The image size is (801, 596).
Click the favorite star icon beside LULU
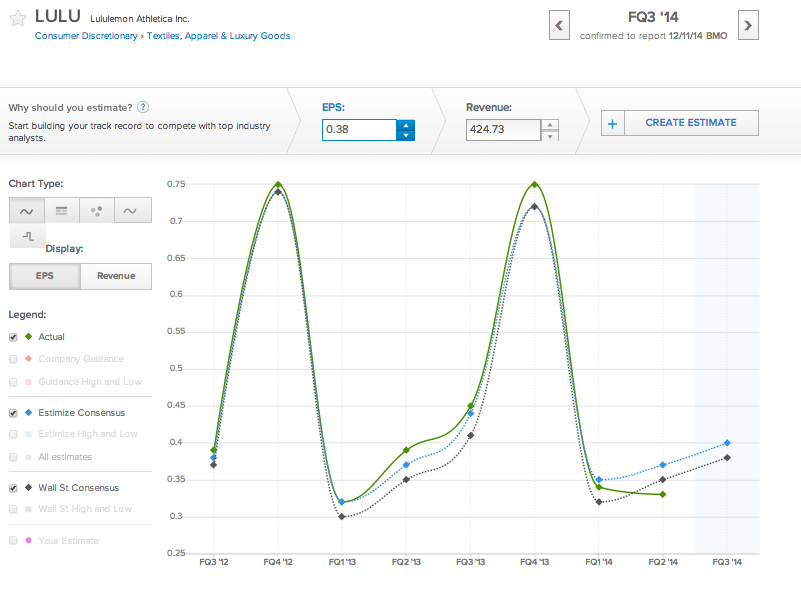pyautogui.click(x=18, y=18)
